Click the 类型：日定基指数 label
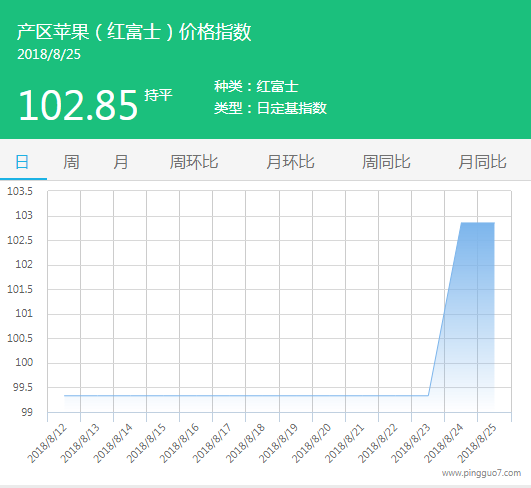 [x=271, y=108]
